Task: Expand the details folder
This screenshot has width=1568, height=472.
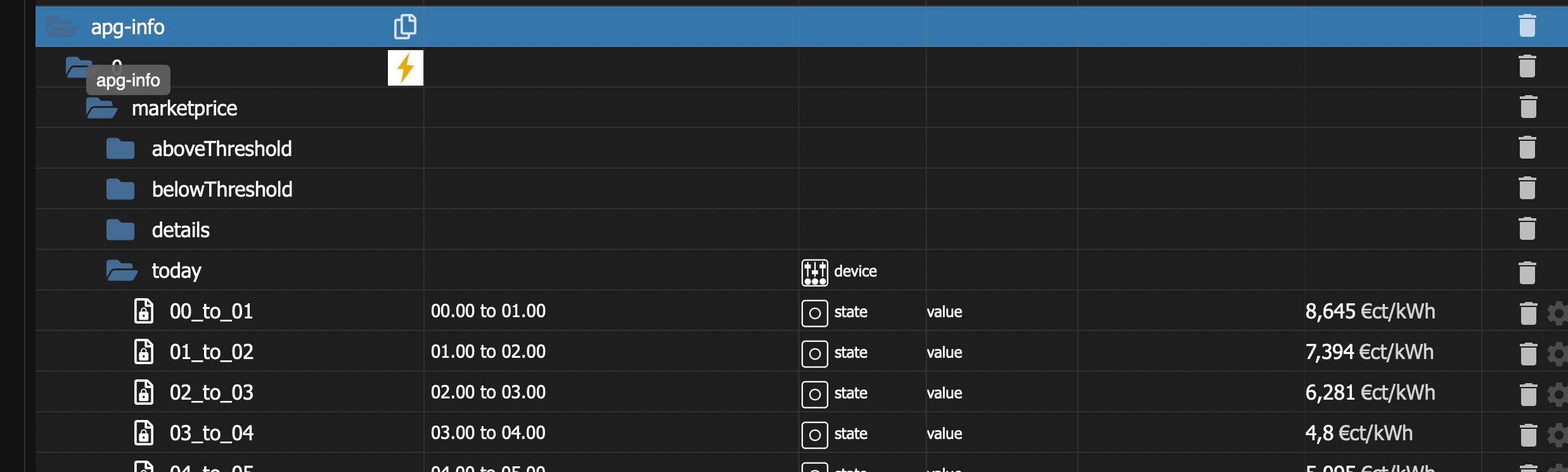Action: (120, 230)
